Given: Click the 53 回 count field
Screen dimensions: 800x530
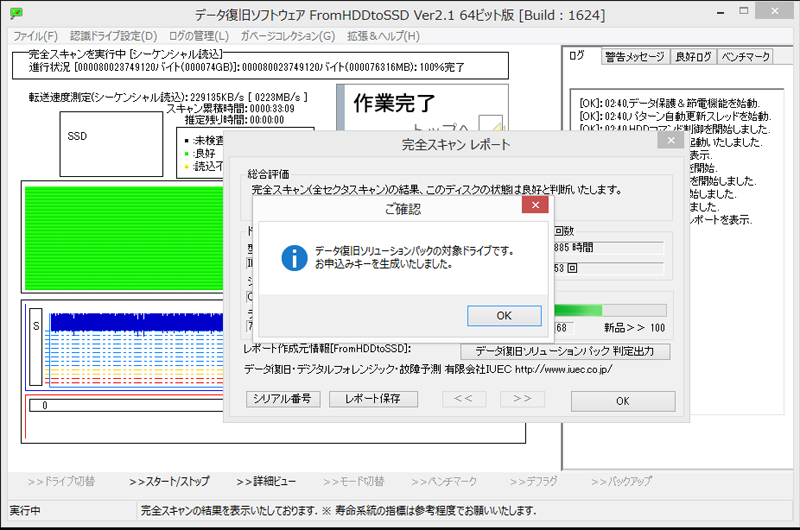Looking at the screenshot, I should (609, 268).
